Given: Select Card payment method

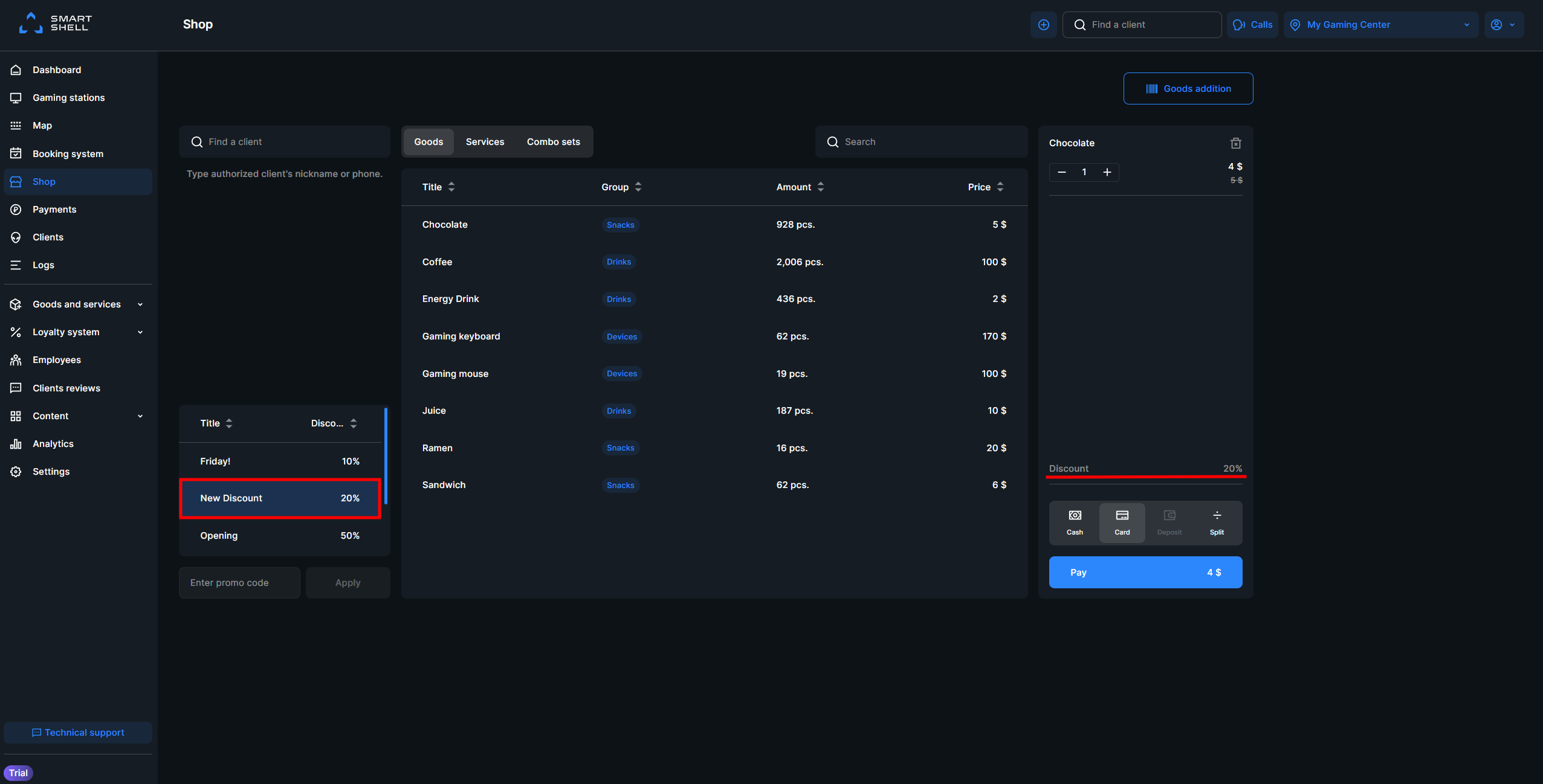Looking at the screenshot, I should 1122,522.
